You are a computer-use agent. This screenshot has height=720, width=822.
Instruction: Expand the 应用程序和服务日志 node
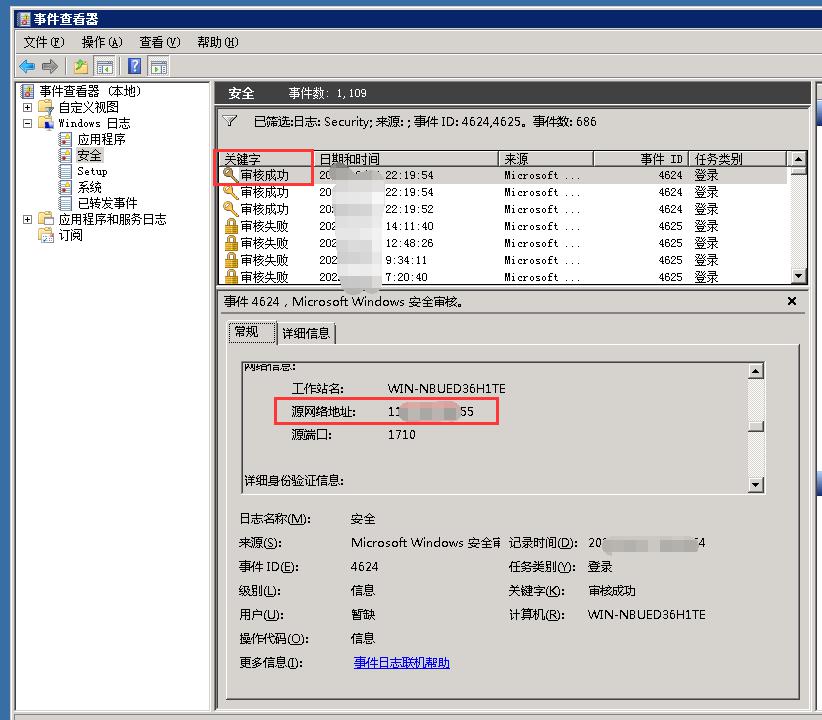point(27,219)
